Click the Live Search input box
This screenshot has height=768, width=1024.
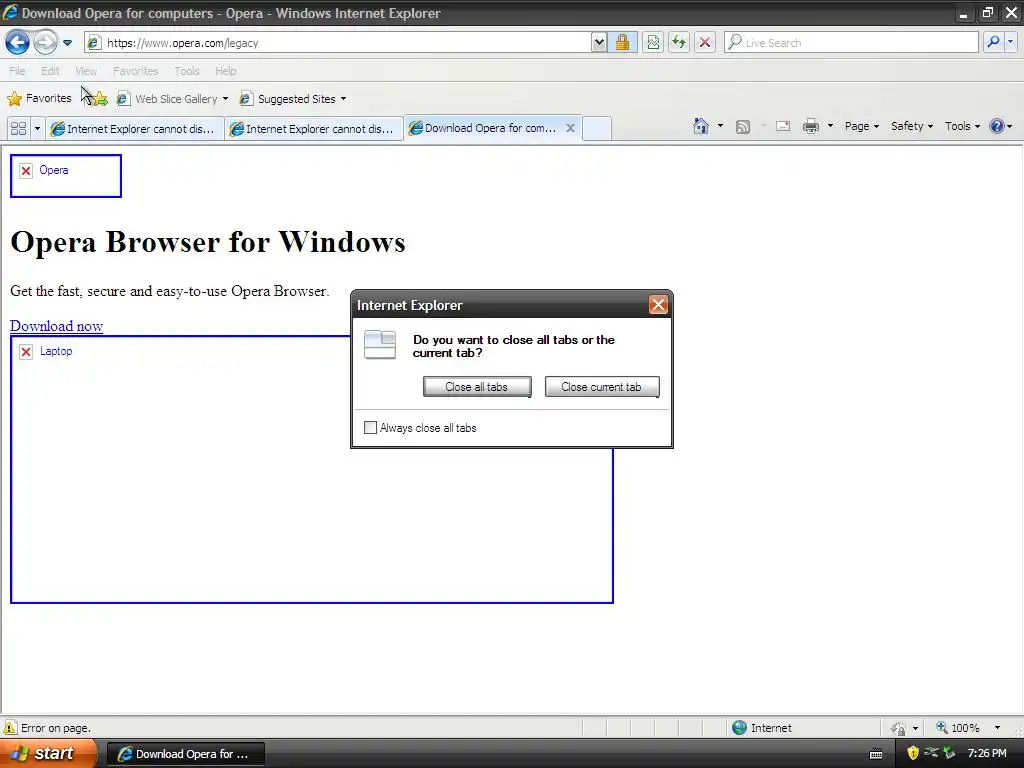[852, 43]
